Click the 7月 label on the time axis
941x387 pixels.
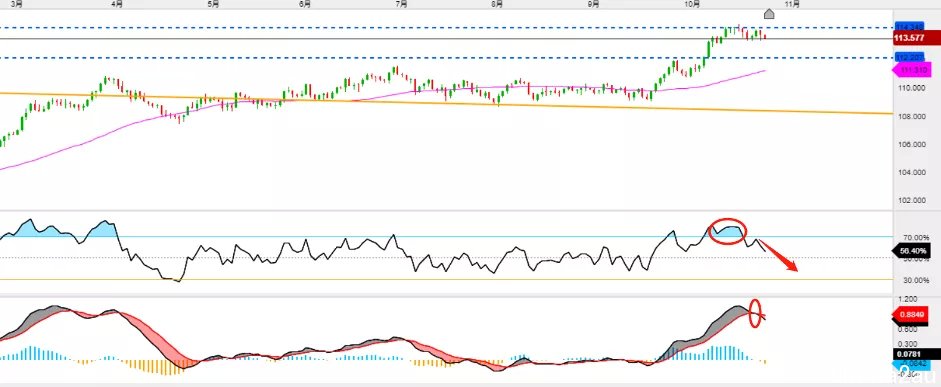[402, 4]
